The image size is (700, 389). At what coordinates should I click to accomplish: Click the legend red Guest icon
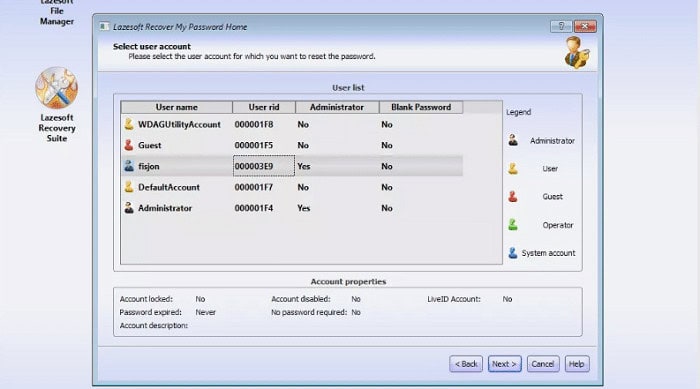[513, 197]
